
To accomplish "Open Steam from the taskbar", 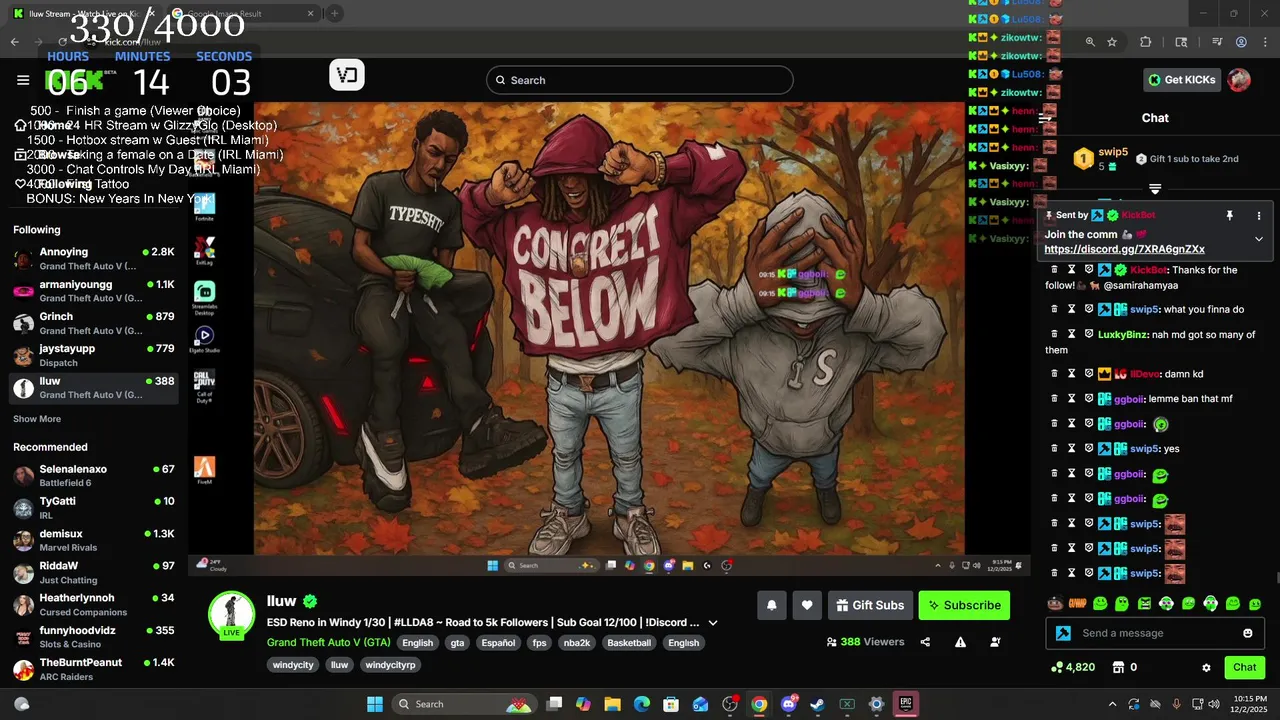I will 817,704.
